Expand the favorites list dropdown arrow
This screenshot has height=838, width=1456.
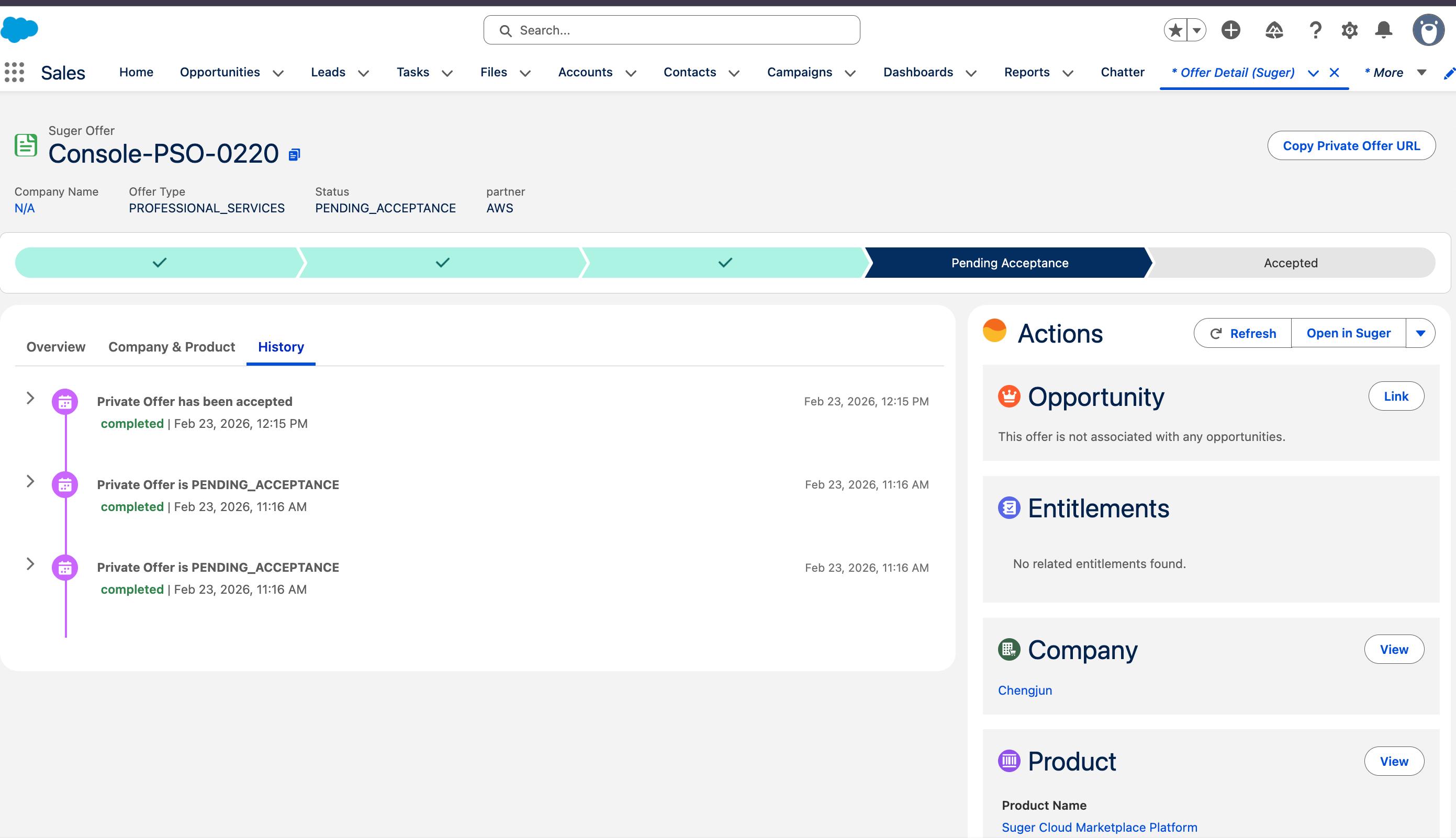pos(1196,30)
